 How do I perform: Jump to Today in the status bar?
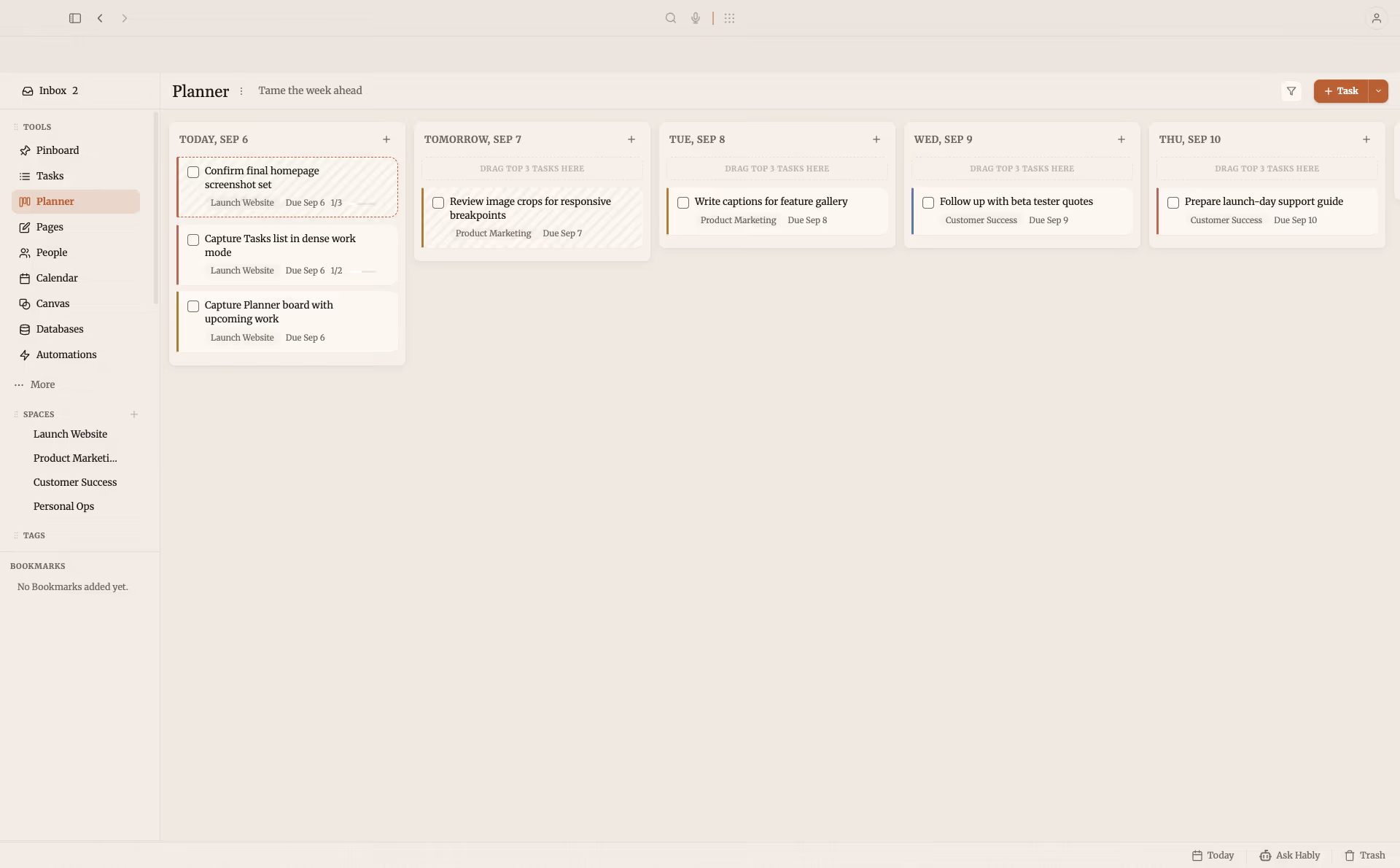click(1213, 856)
